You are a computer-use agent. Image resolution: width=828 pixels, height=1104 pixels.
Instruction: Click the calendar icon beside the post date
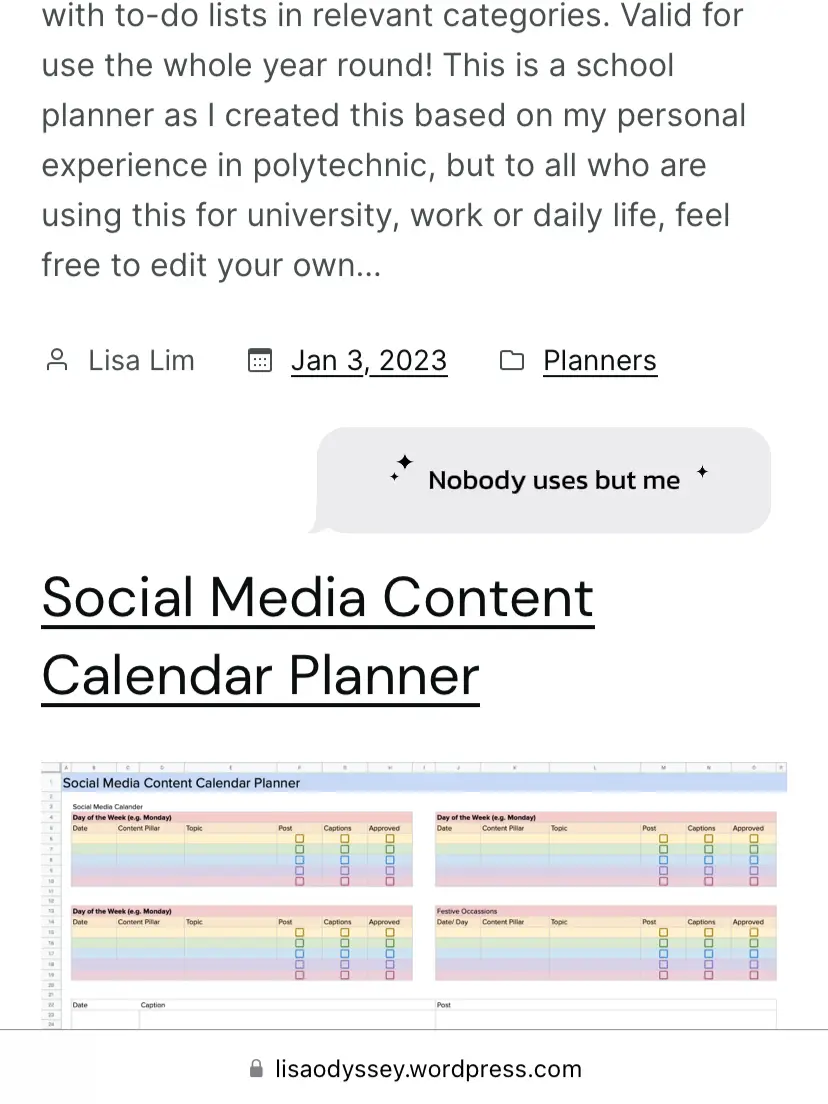[260, 360]
